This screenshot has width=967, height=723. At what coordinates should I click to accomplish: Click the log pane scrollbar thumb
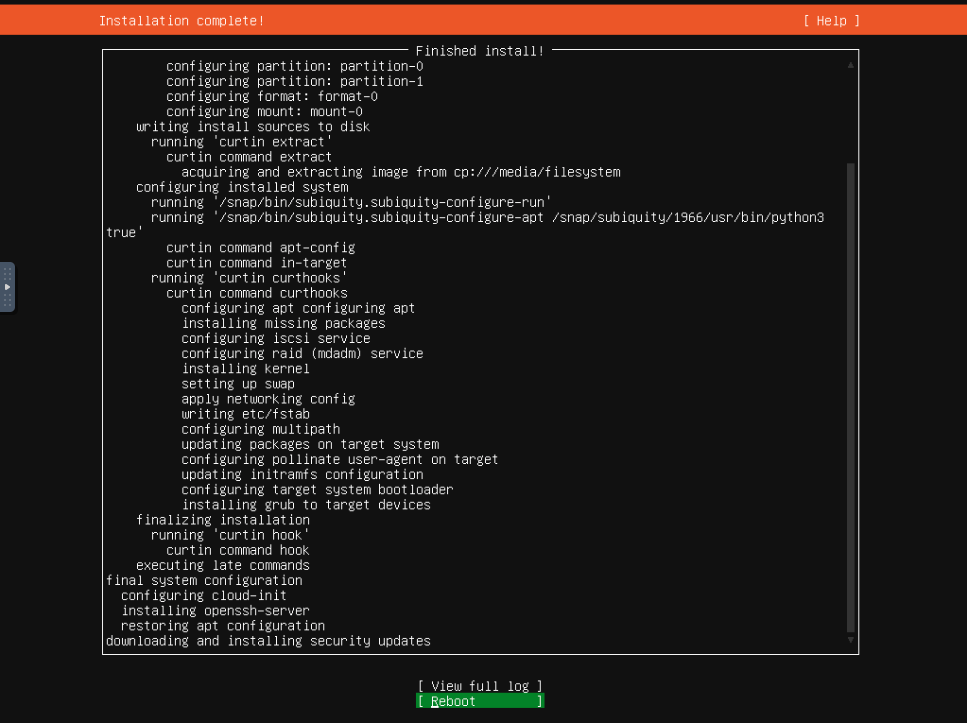pyautogui.click(x=850, y=398)
